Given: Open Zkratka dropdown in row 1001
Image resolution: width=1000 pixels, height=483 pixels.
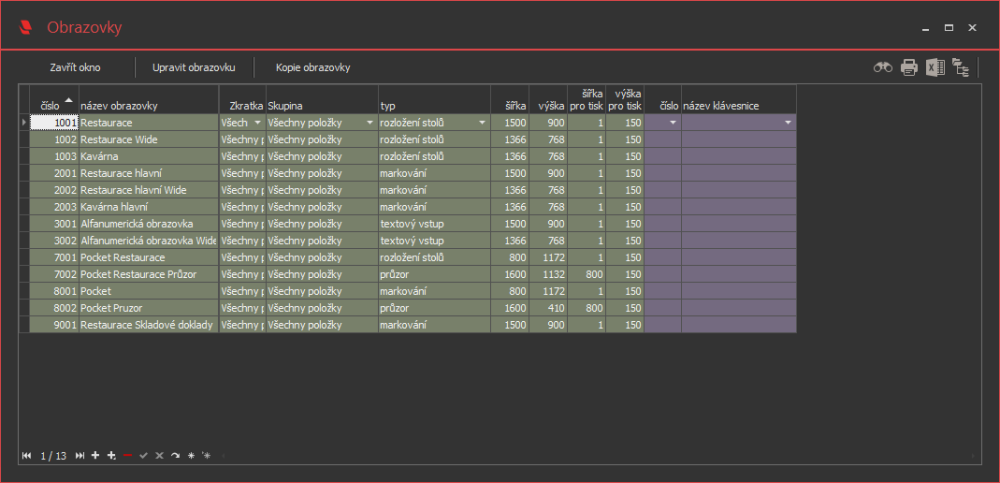Looking at the screenshot, I should (x=258, y=123).
